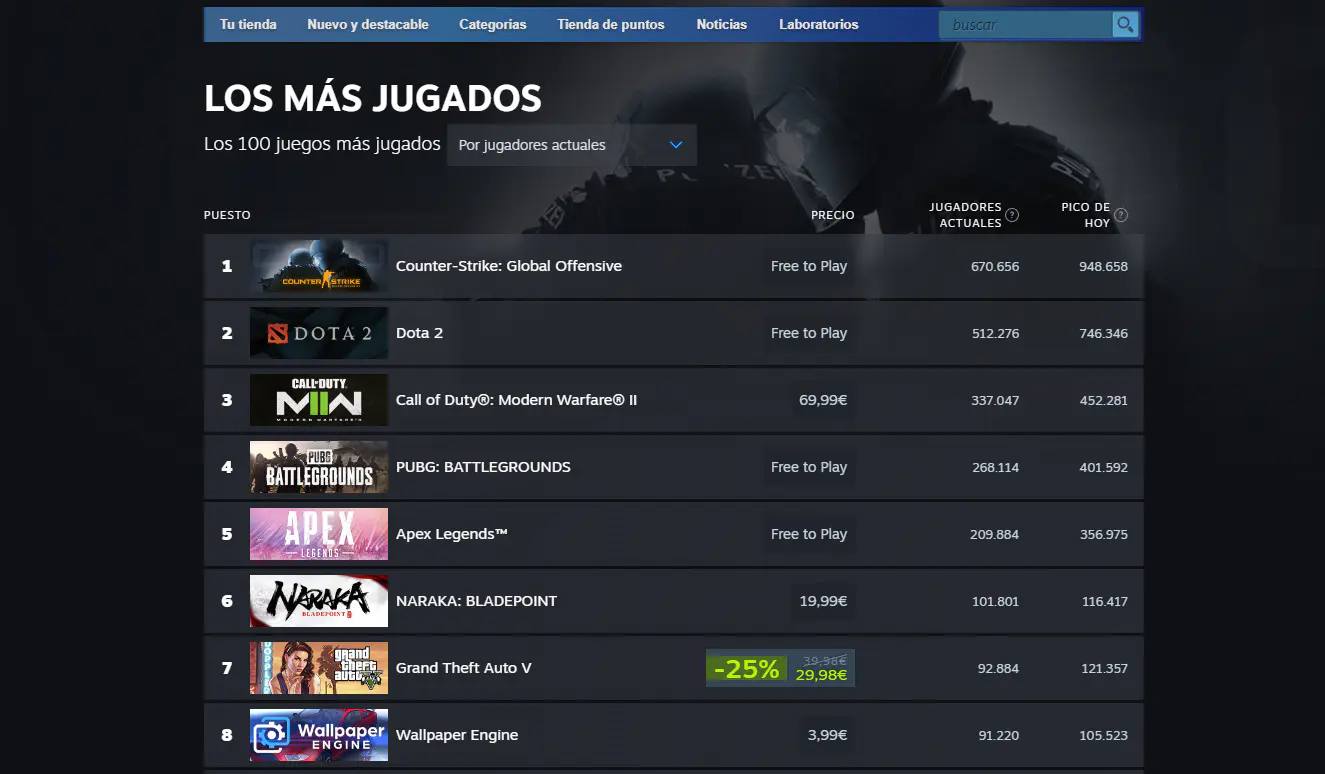The width and height of the screenshot is (1325, 774).
Task: Click the Jugadores Actuales column header
Action: [x=965, y=215]
